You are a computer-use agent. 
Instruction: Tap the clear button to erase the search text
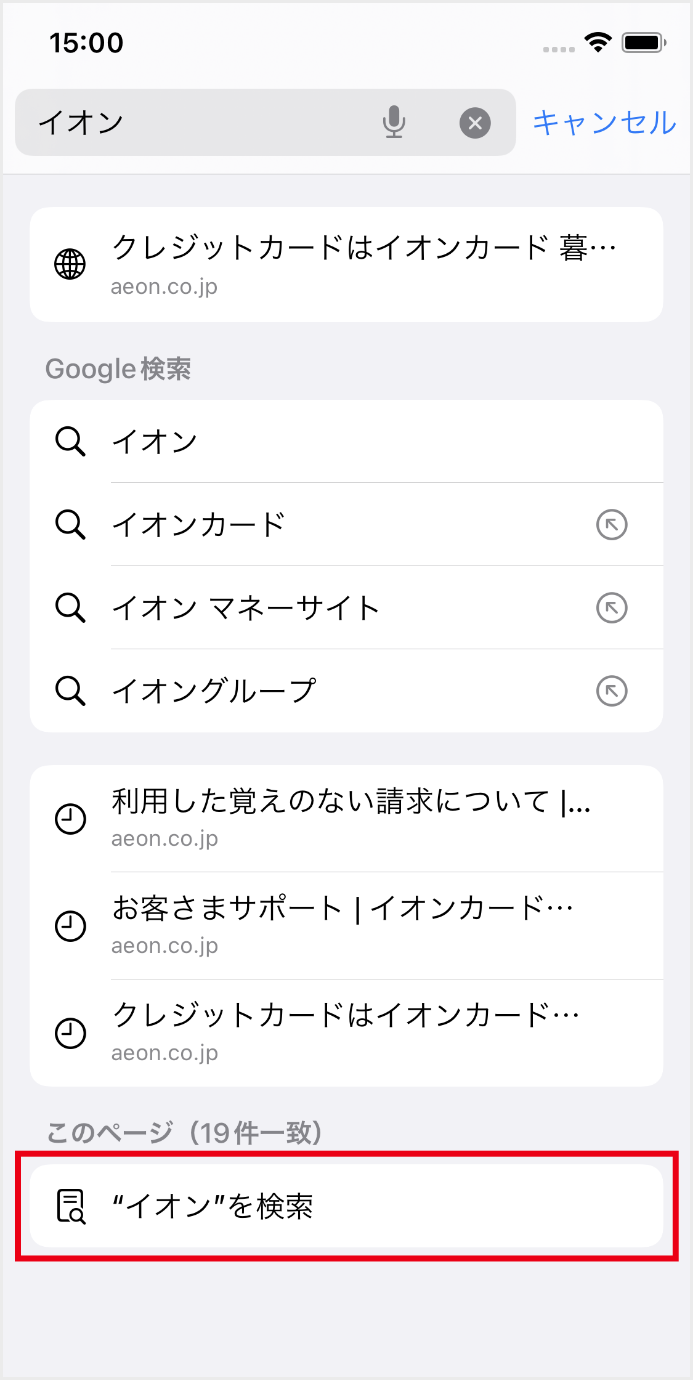click(475, 123)
